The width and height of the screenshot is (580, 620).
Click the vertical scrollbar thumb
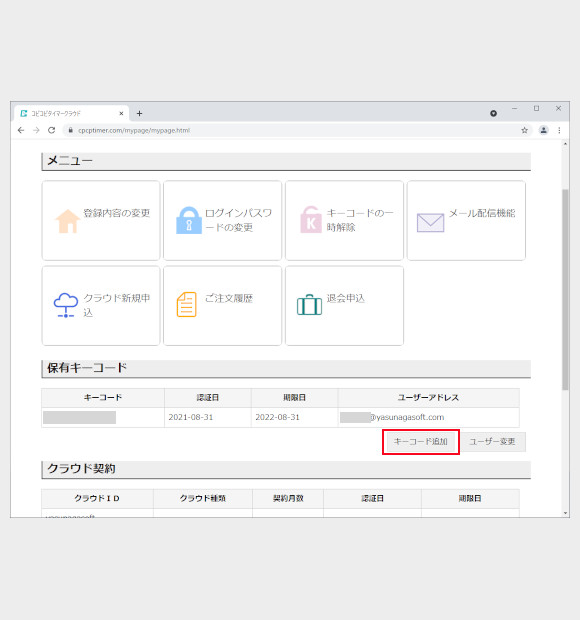tap(565, 289)
